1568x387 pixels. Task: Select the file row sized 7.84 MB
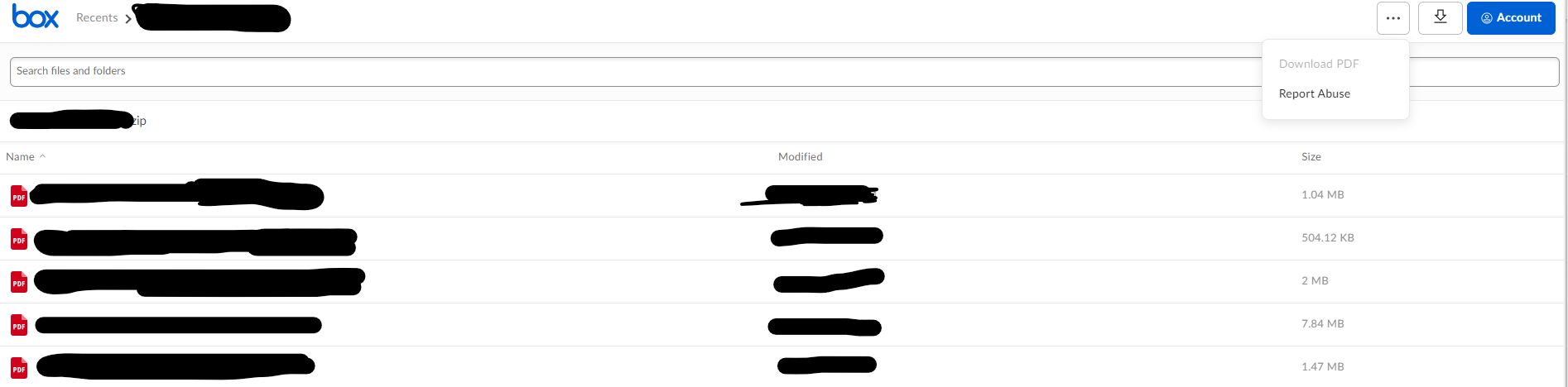click(782, 325)
